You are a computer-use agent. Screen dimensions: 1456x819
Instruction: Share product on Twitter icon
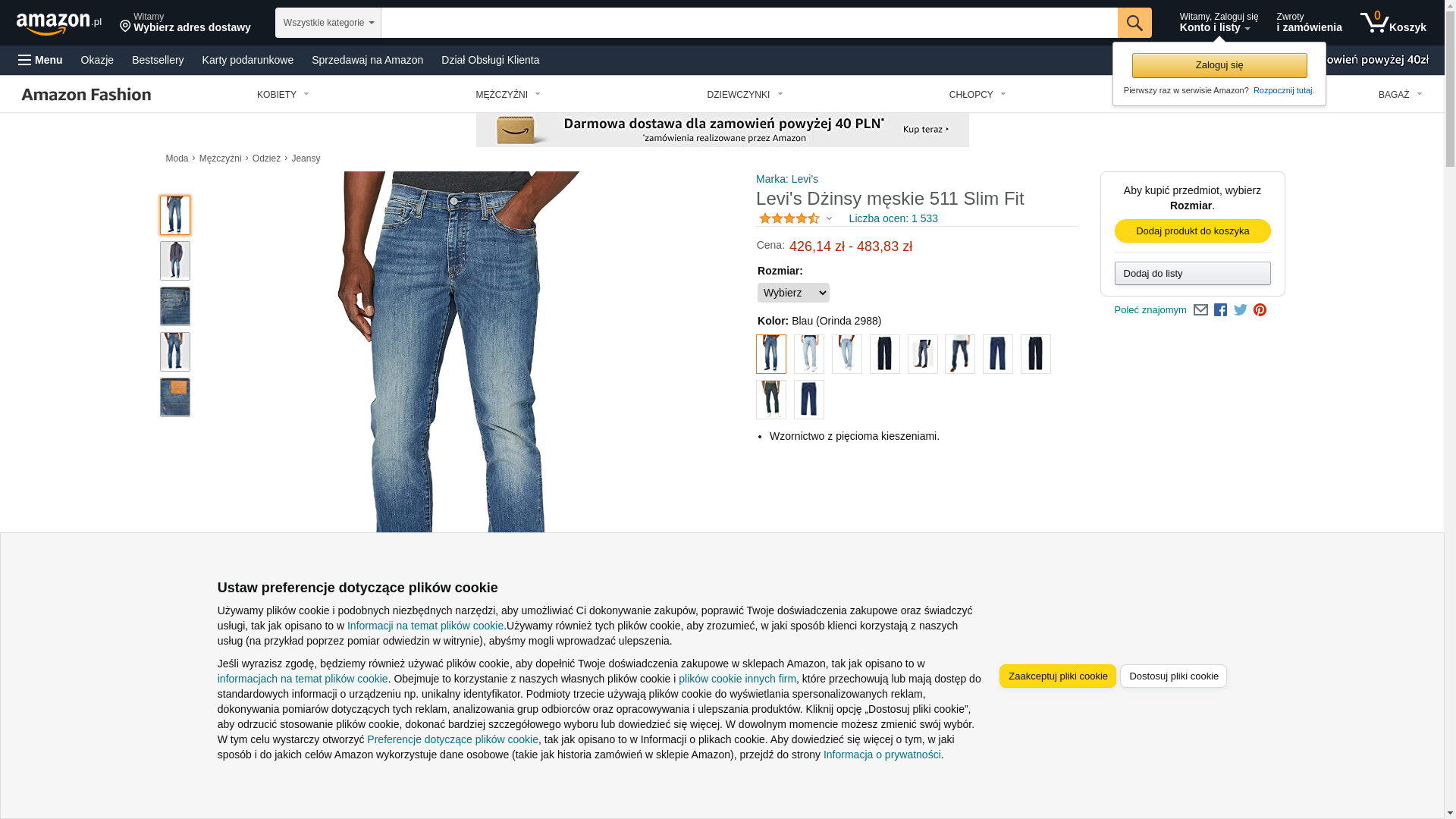point(1241,310)
